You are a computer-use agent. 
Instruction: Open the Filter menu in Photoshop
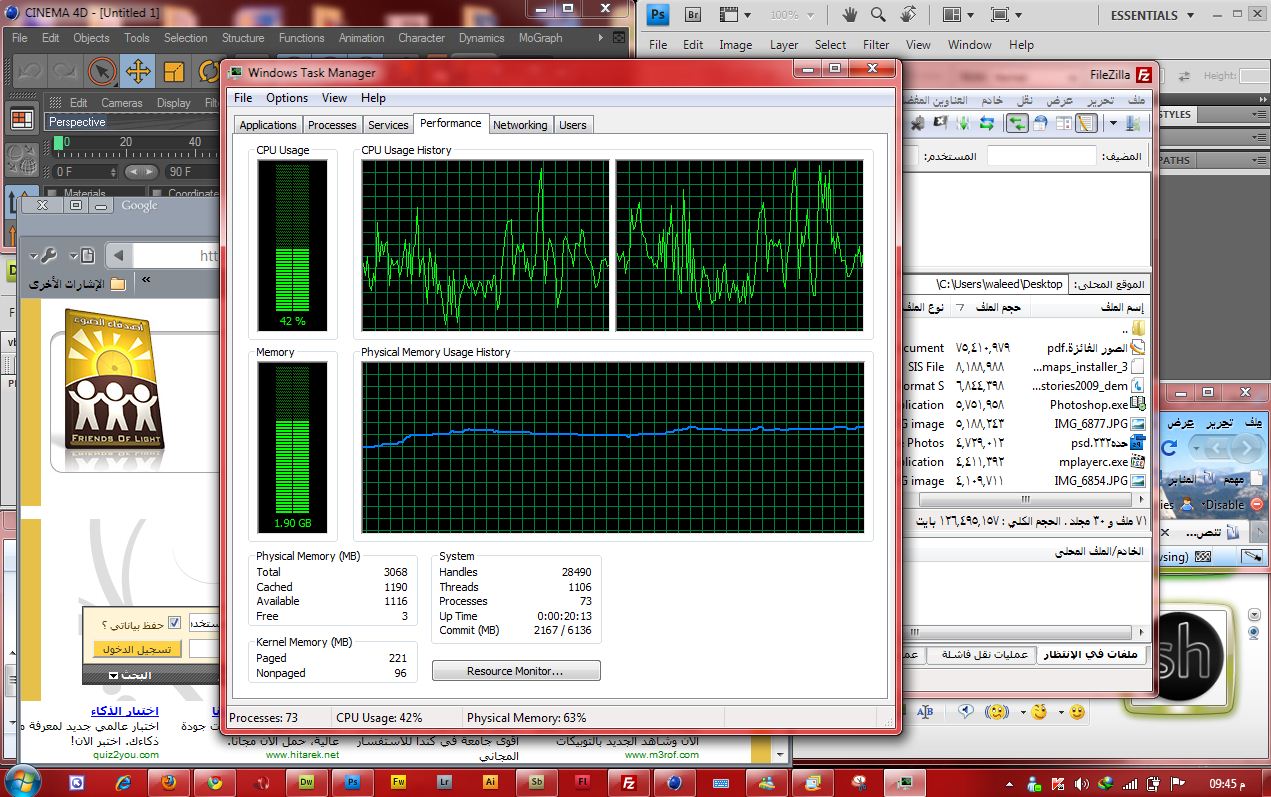click(x=876, y=45)
